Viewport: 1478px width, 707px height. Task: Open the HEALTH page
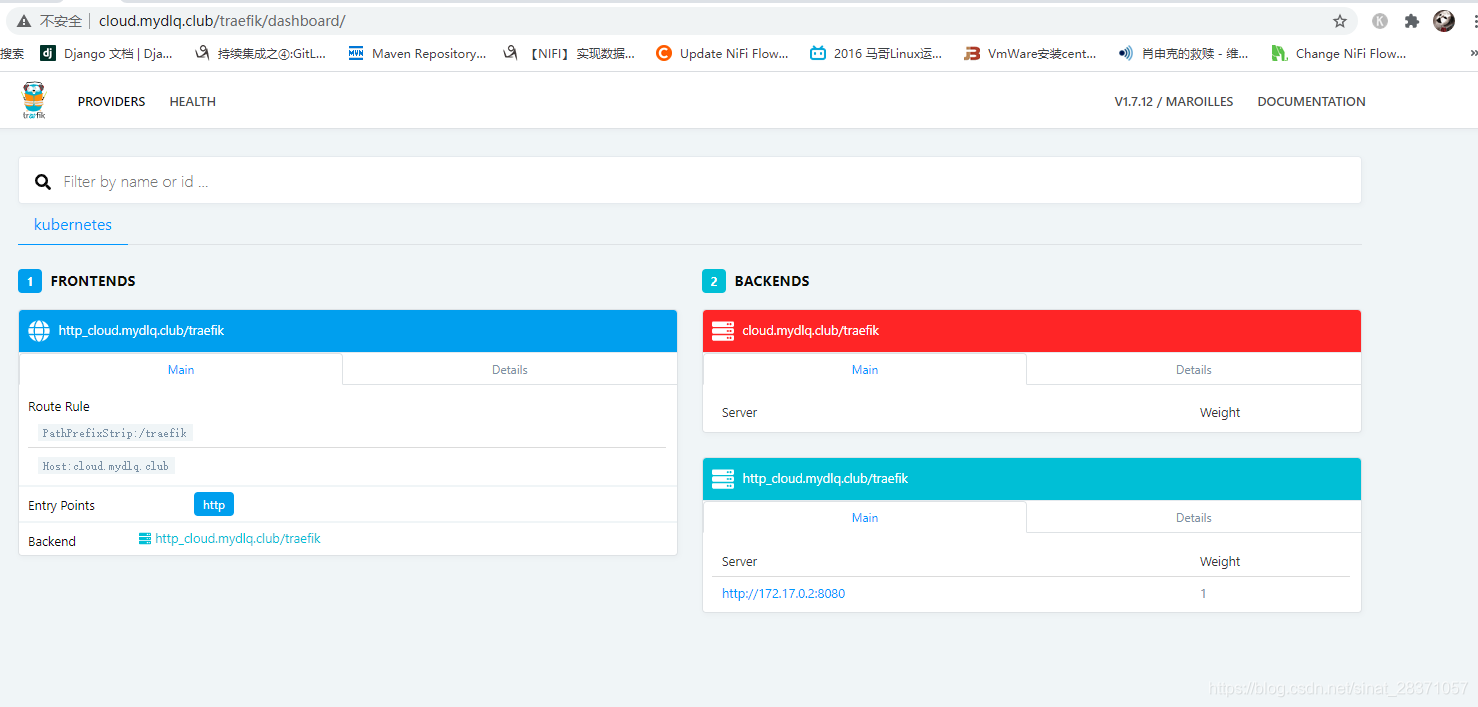click(x=193, y=102)
